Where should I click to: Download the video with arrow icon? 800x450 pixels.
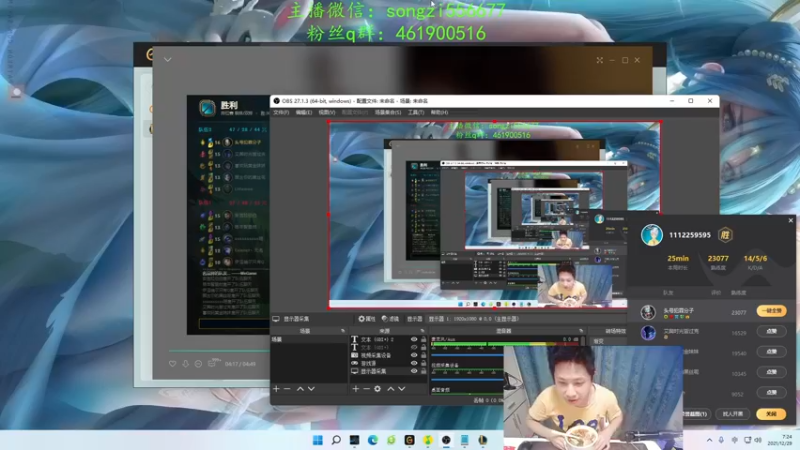coord(186,364)
